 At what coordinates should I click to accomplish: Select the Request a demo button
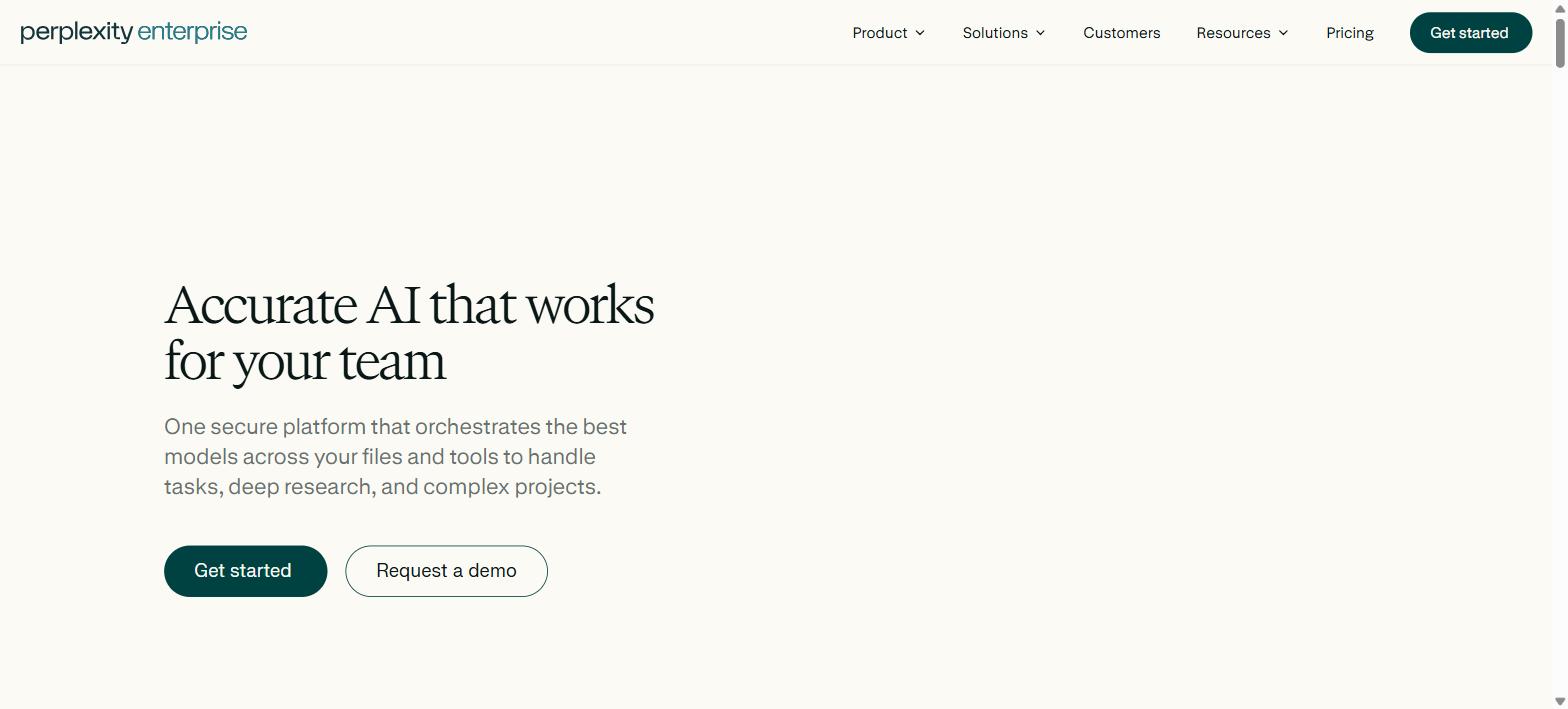(x=447, y=571)
